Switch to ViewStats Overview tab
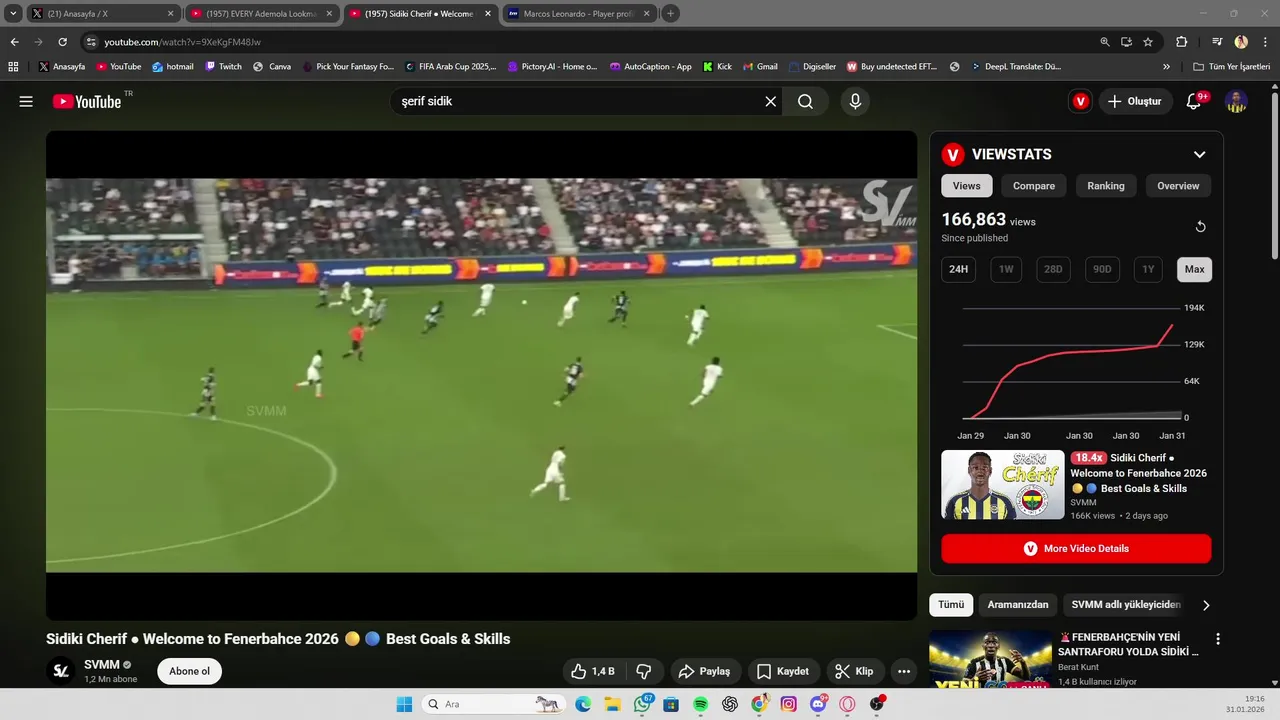The height and width of the screenshot is (720, 1280). pyautogui.click(x=1178, y=186)
